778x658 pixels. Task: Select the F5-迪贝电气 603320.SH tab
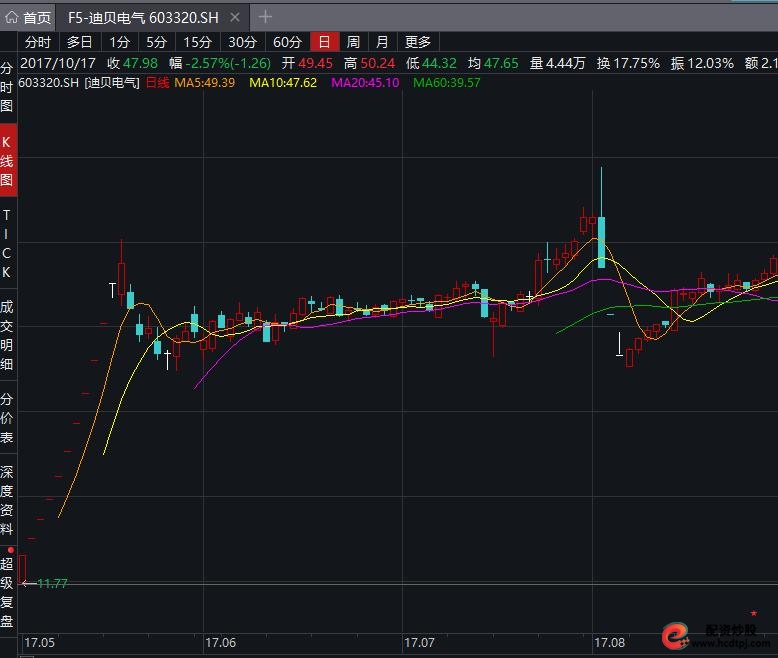[143, 18]
